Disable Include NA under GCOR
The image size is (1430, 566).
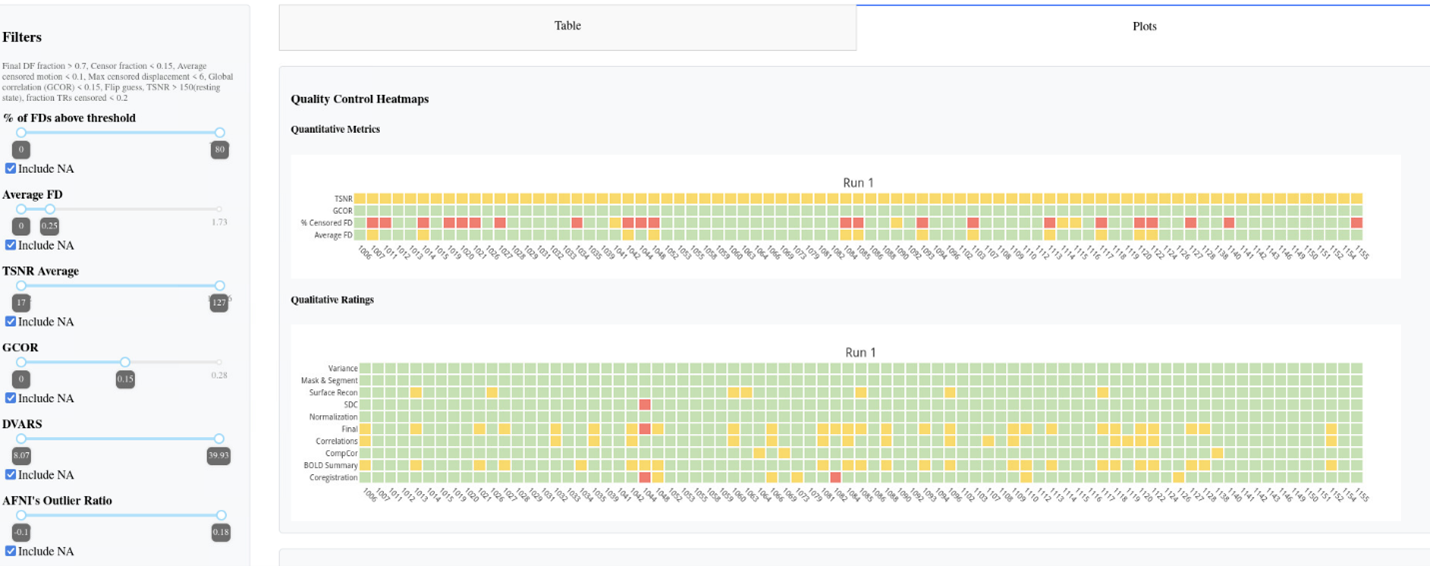point(11,398)
